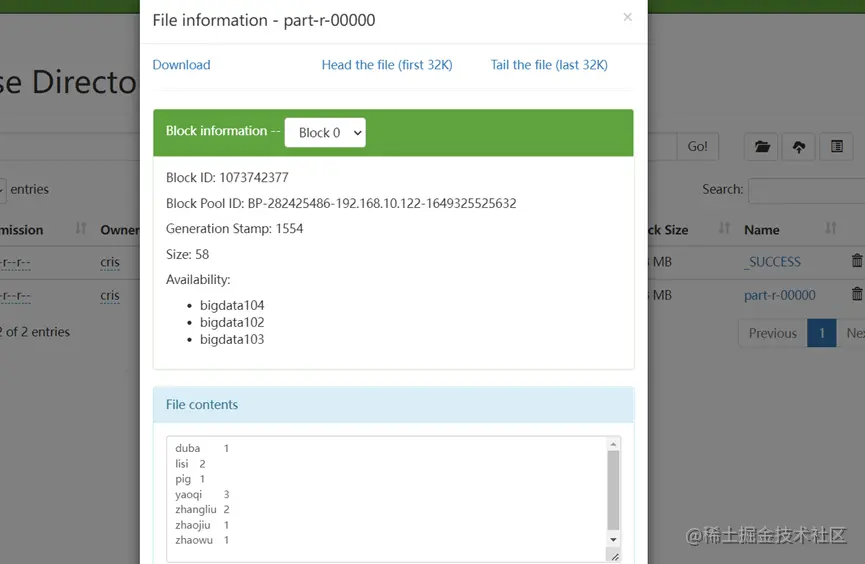Click bigdata104 in Availability list
The image size is (865, 564).
coord(232,305)
